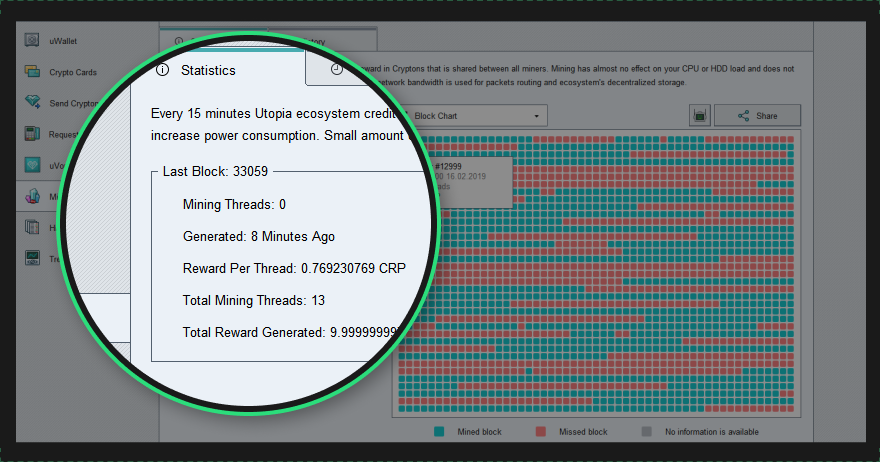Select the Mining crystal icon in sidebar
Screen dimensions: 880x462
(x=32, y=196)
